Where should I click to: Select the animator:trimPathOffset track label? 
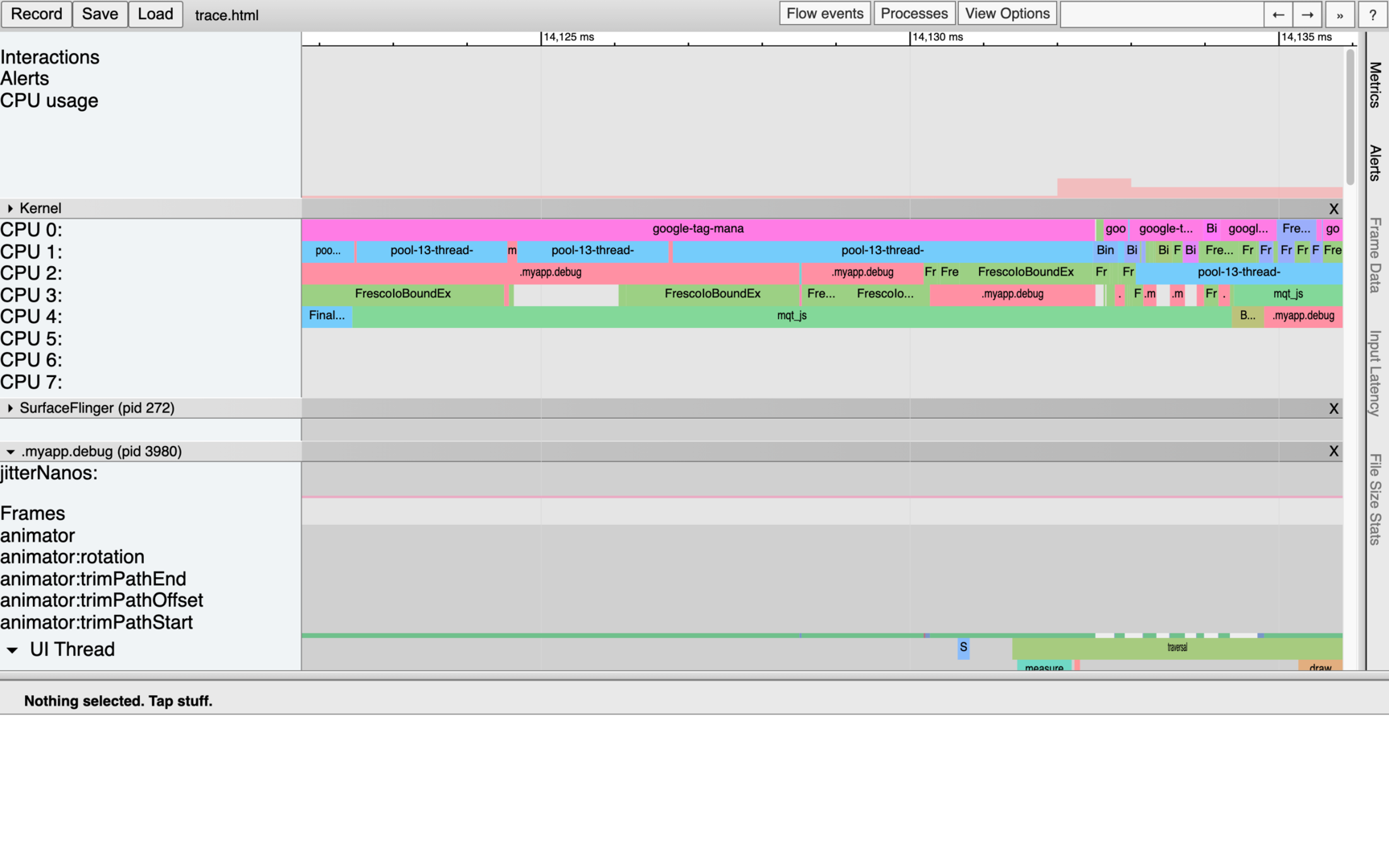101,600
